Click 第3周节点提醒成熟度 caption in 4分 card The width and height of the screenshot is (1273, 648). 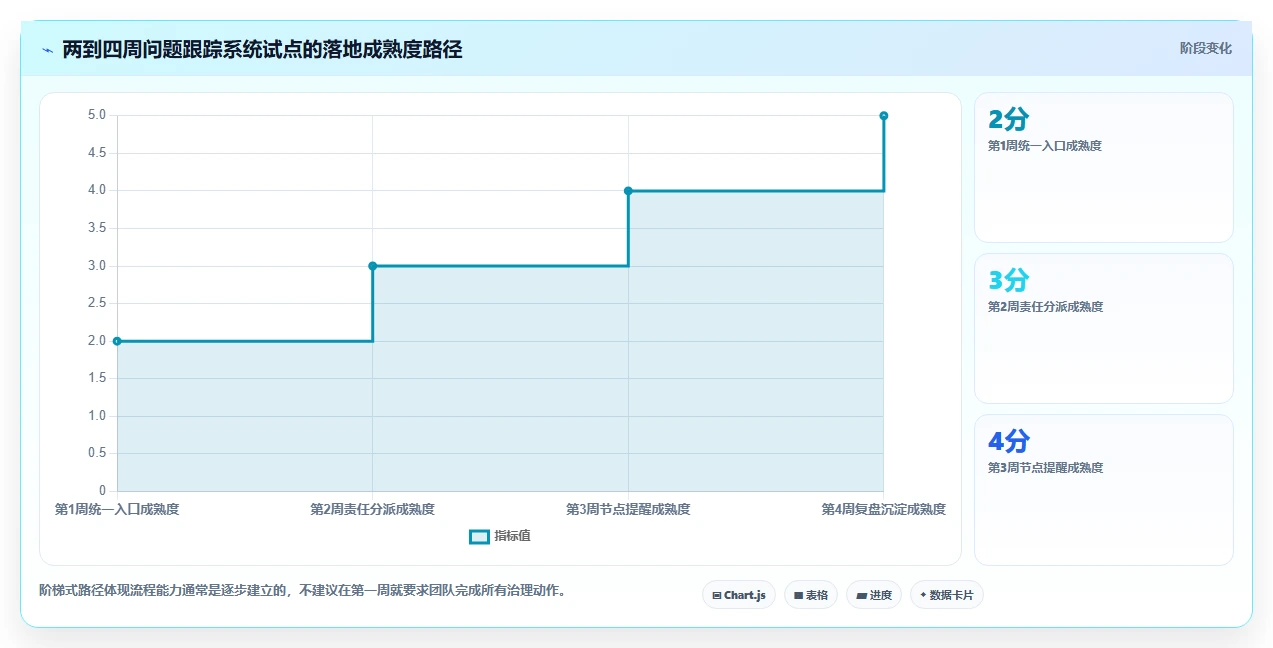[x=1045, y=467]
